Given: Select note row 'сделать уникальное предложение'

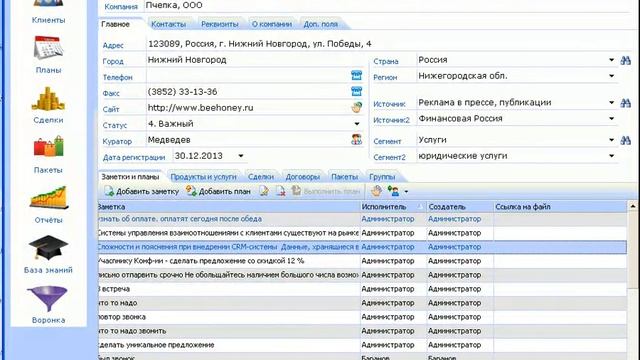Looking at the screenshot, I should pyautogui.click(x=362, y=345).
